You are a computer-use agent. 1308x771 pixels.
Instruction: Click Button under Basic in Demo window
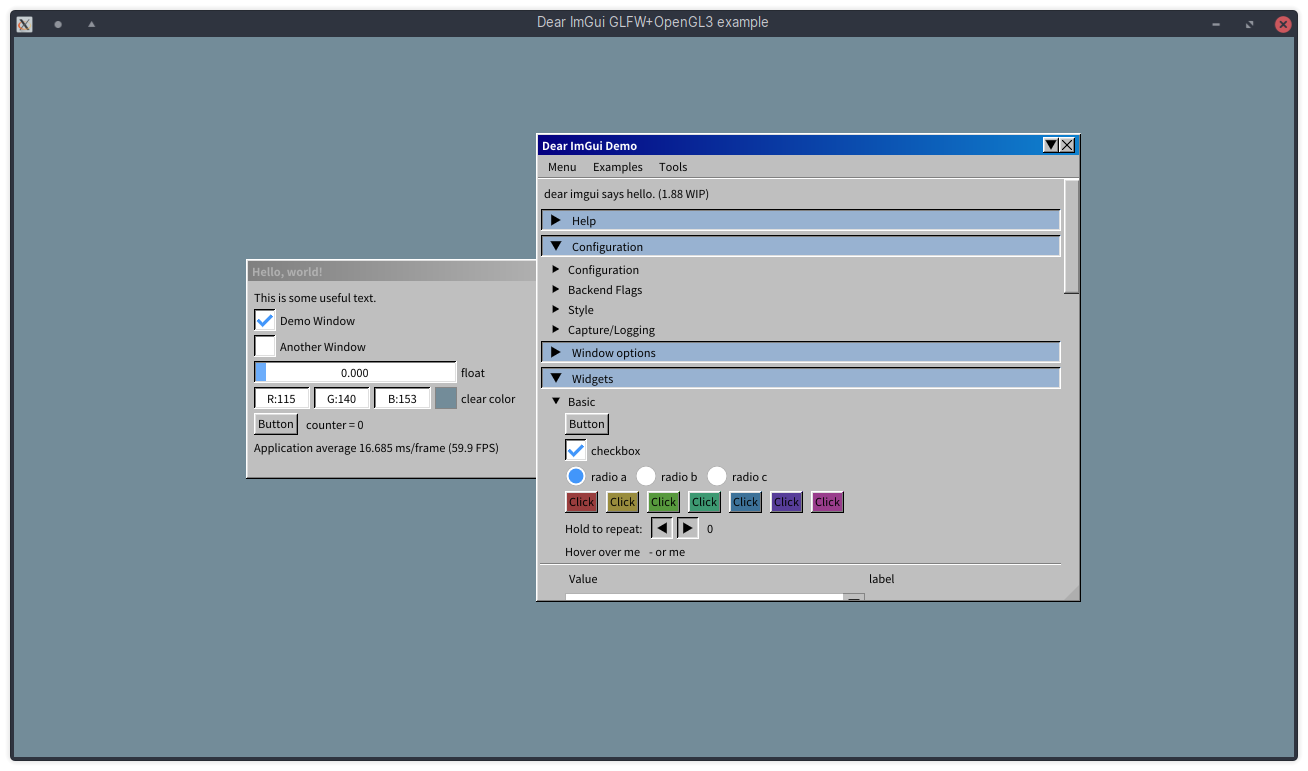(x=587, y=424)
